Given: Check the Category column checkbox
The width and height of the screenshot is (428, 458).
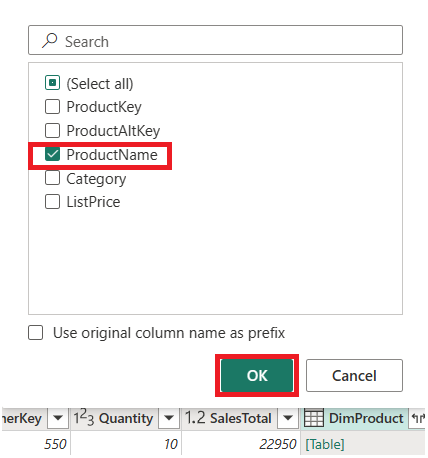Looking at the screenshot, I should (x=52, y=178).
